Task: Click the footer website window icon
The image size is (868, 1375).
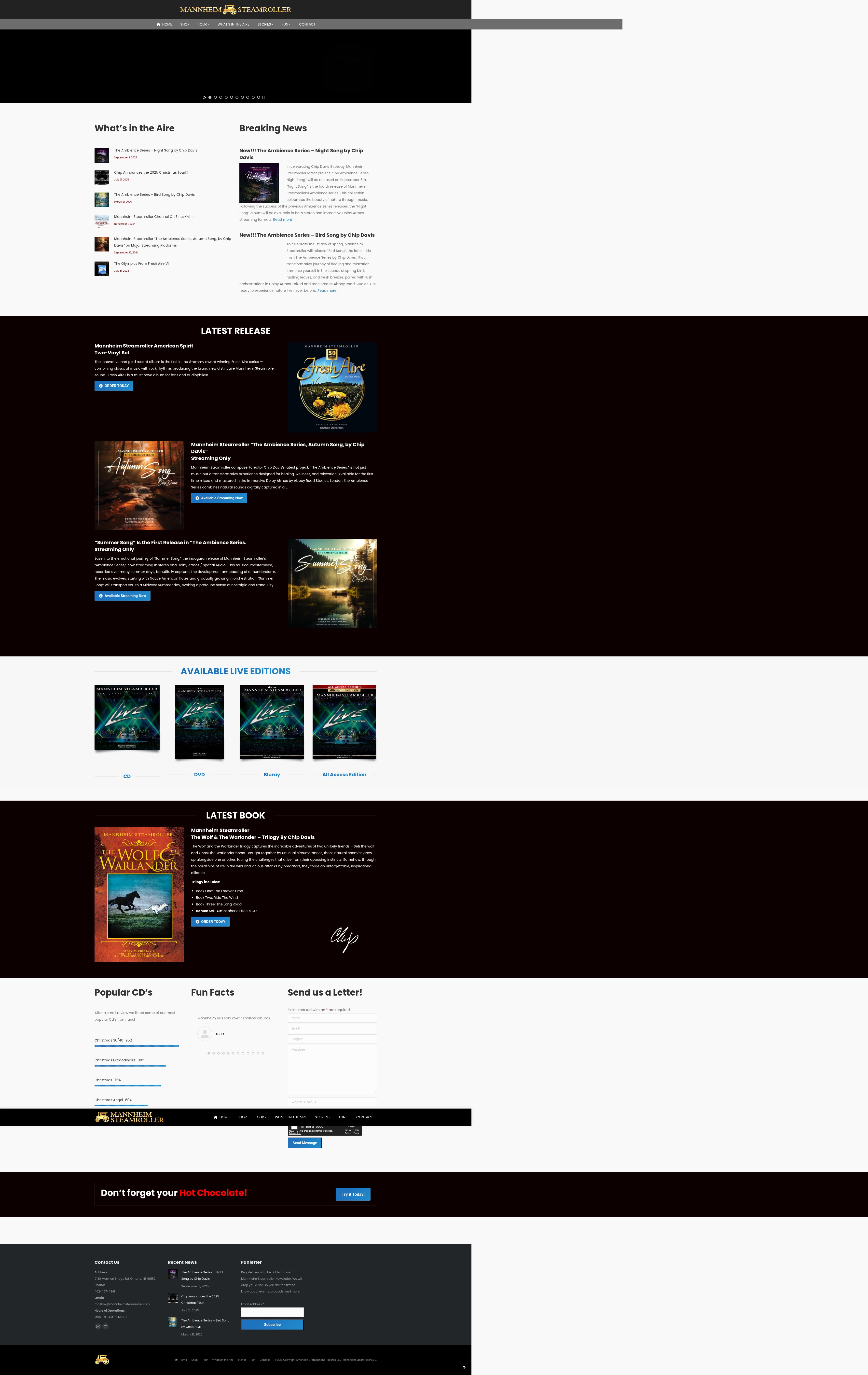Action: [106, 1326]
